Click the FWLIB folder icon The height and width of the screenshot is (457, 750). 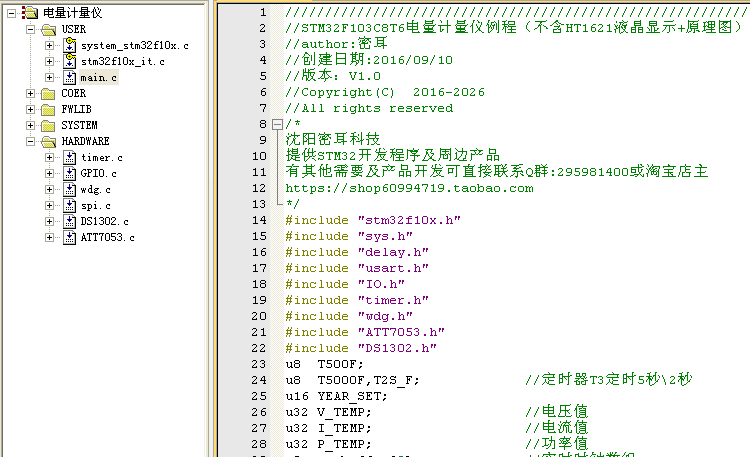pyautogui.click(x=48, y=110)
